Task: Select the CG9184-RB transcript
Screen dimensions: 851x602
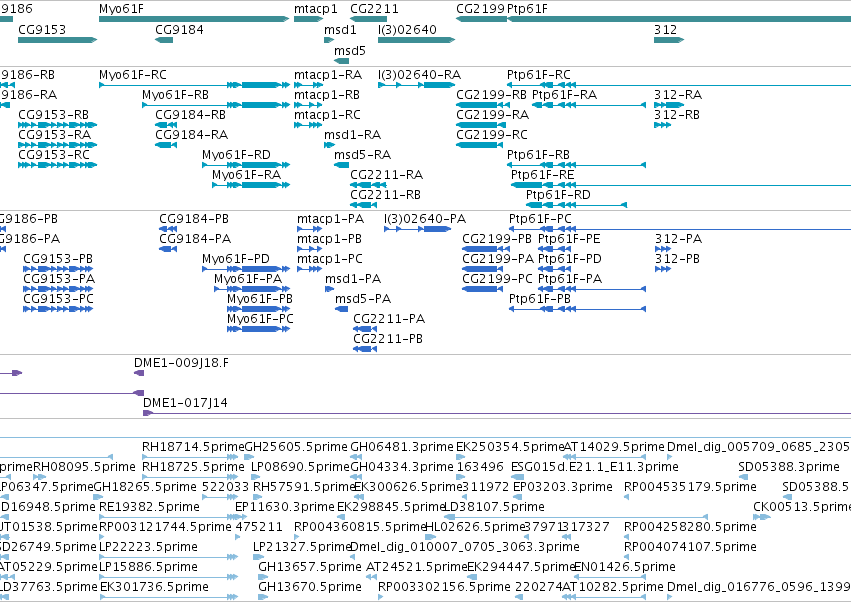Action: [x=166, y=125]
